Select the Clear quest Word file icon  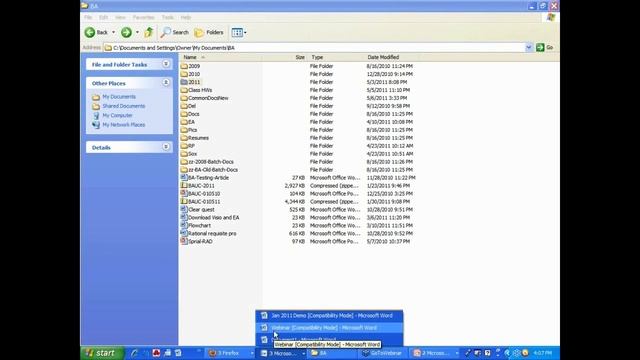tap(184, 209)
